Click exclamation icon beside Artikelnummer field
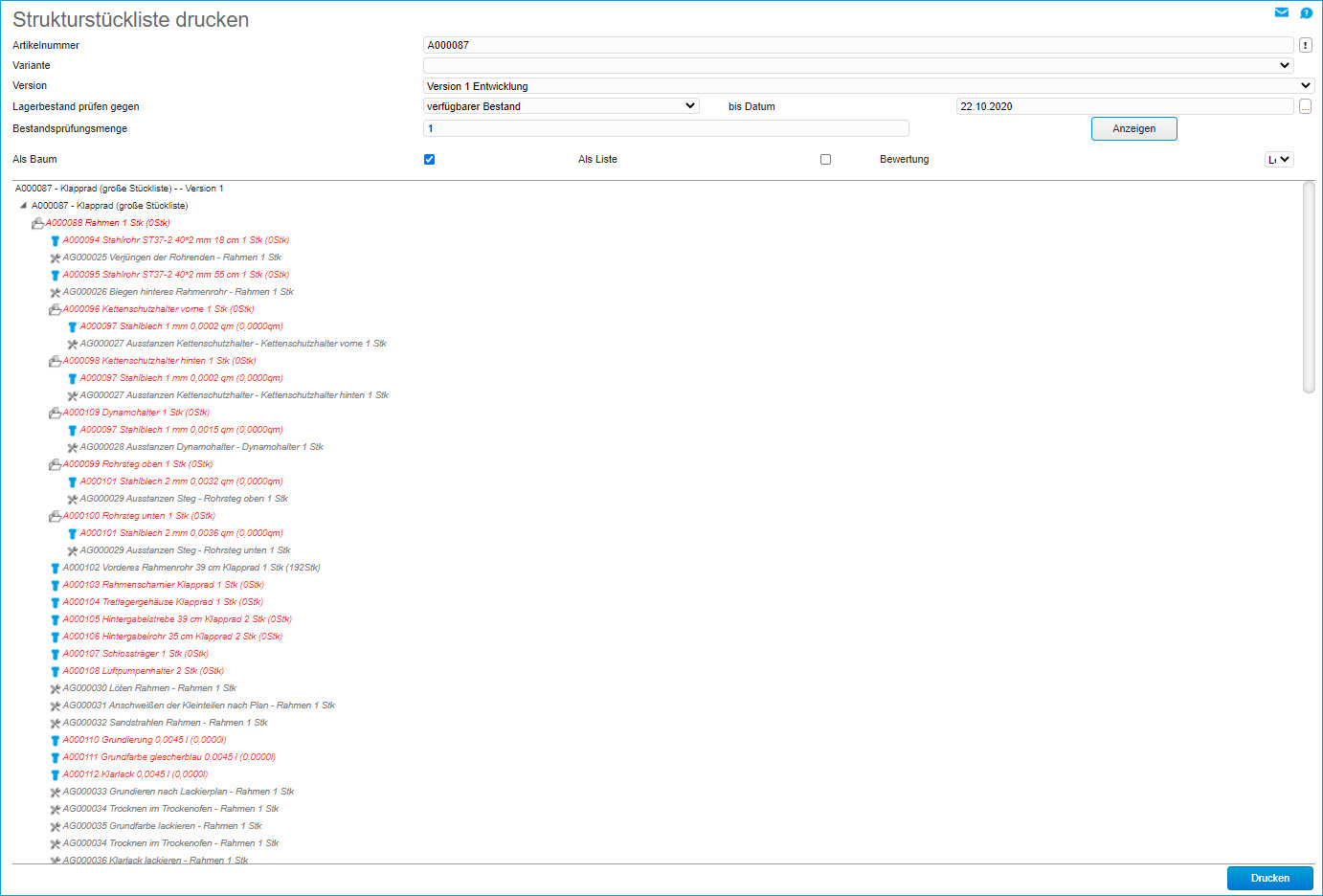The image size is (1323, 896). pos(1305,45)
